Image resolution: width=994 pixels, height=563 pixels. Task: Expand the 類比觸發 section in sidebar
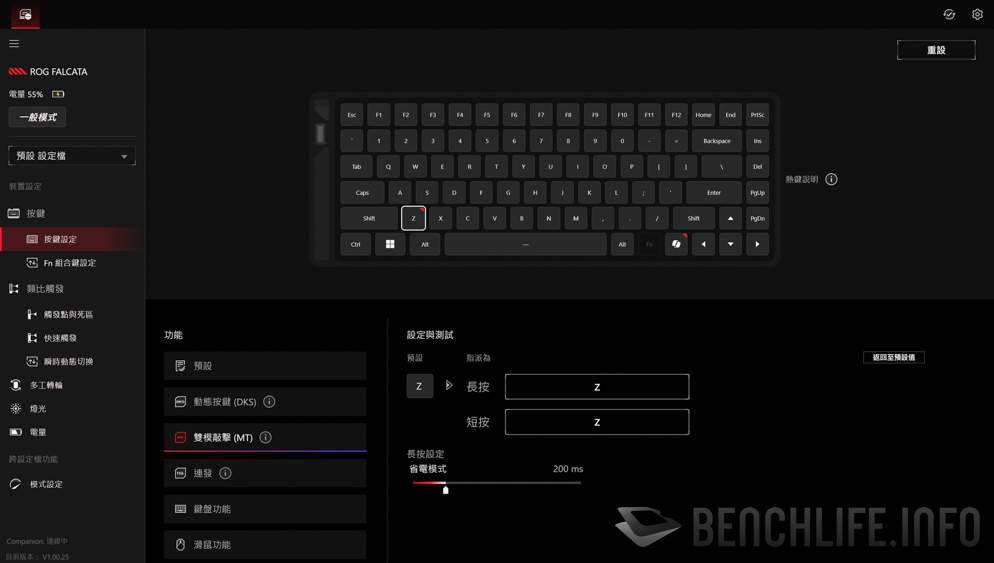pyautogui.click(x=44, y=288)
